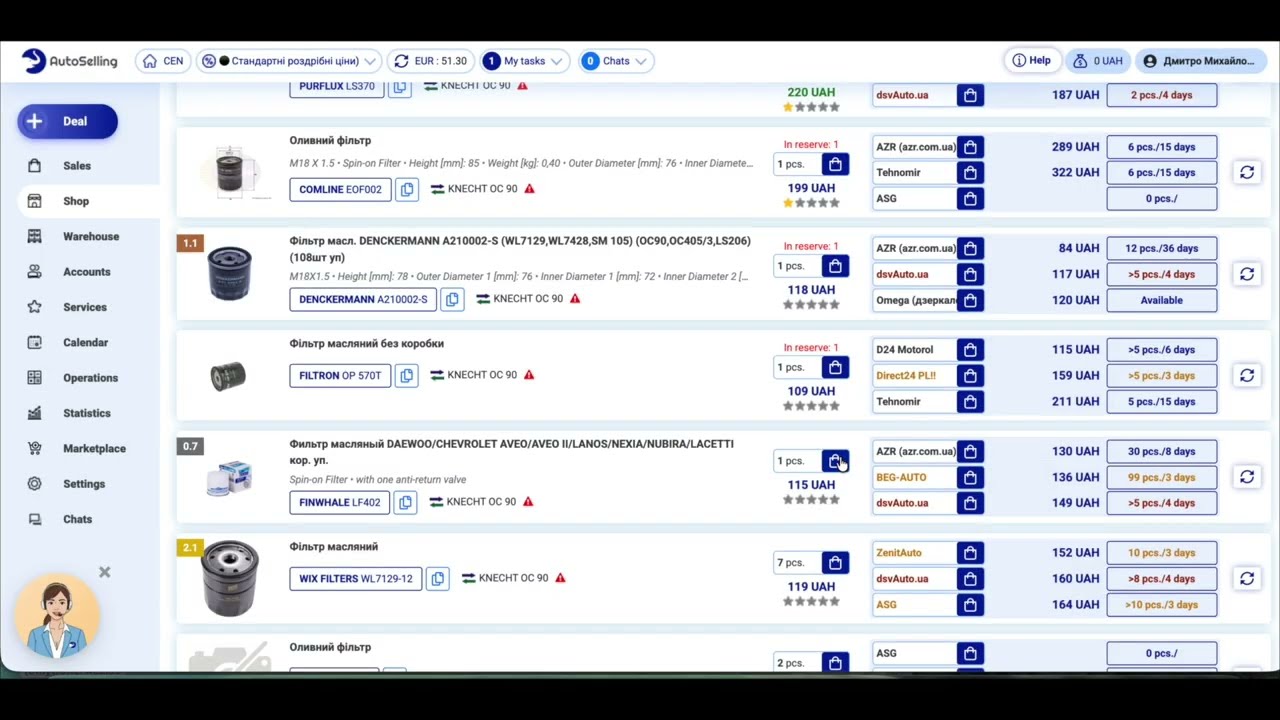Click the FILTRON OP 570T part button
Screen dimensions: 1280x720
pyautogui.click(x=340, y=376)
